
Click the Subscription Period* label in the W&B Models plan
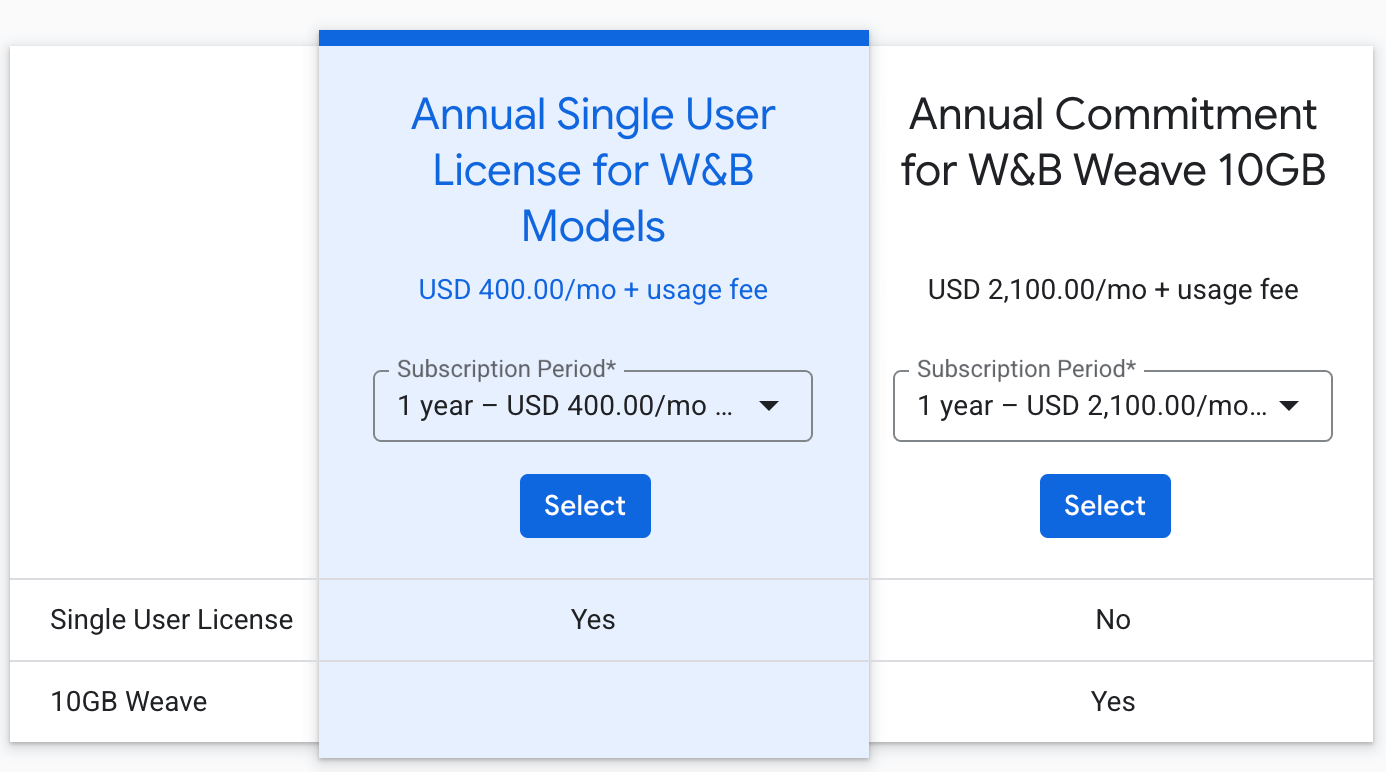[506, 369]
